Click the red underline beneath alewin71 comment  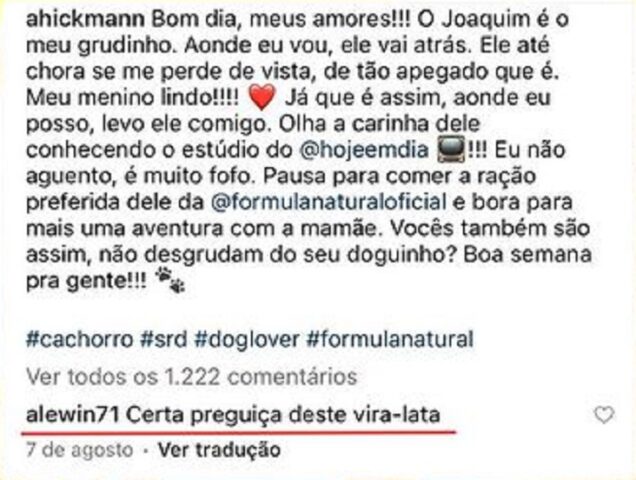(238, 433)
